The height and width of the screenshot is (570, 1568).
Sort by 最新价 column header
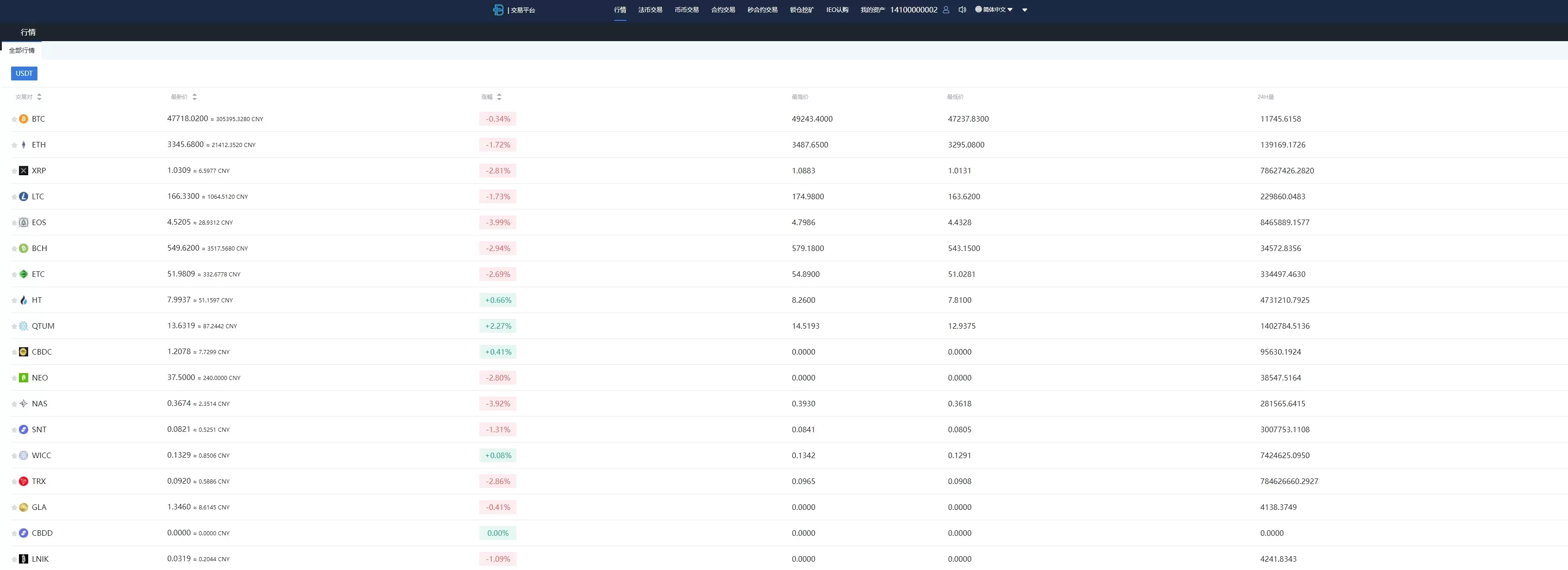(179, 97)
